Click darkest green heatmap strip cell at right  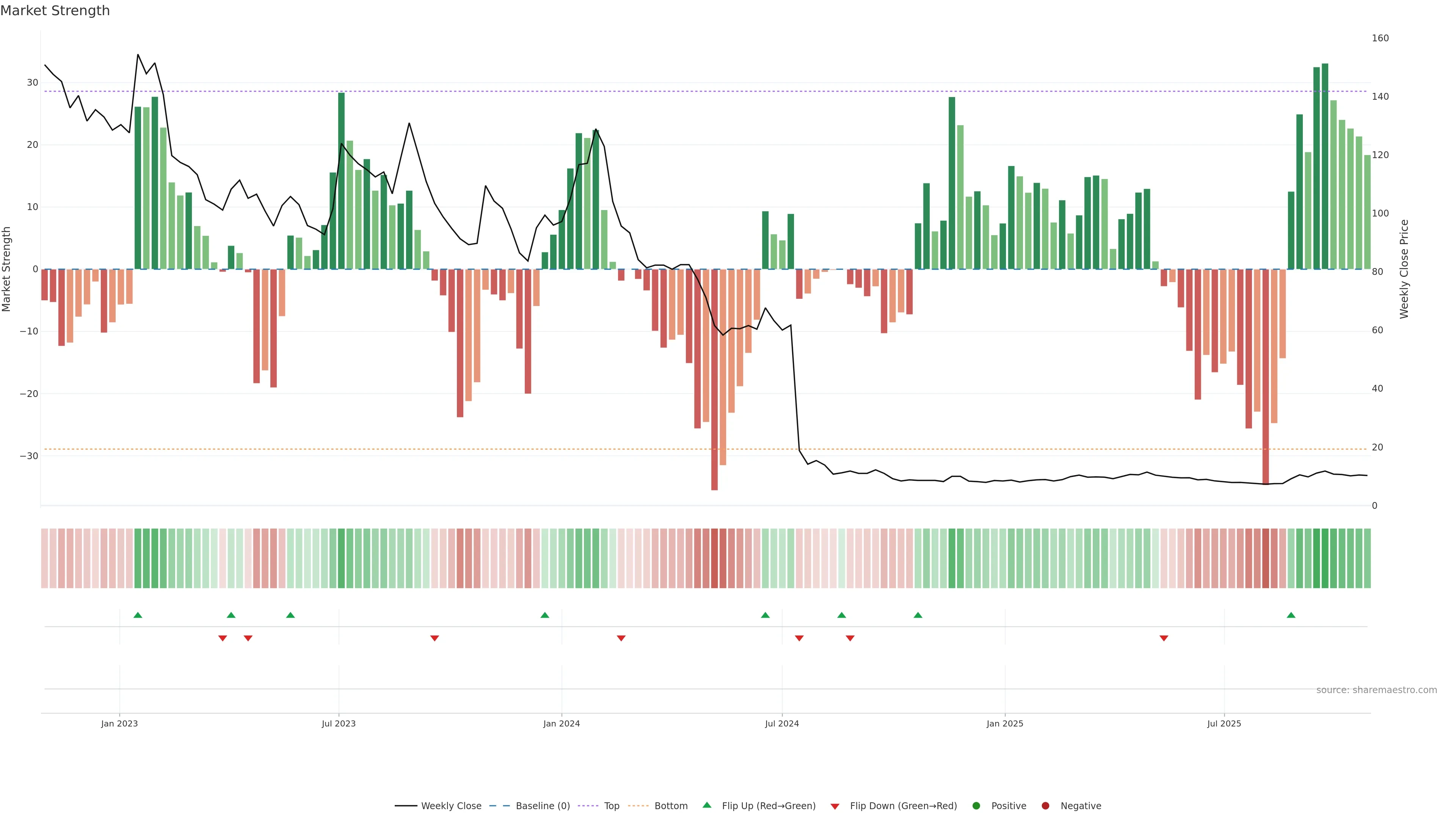coord(1325,559)
